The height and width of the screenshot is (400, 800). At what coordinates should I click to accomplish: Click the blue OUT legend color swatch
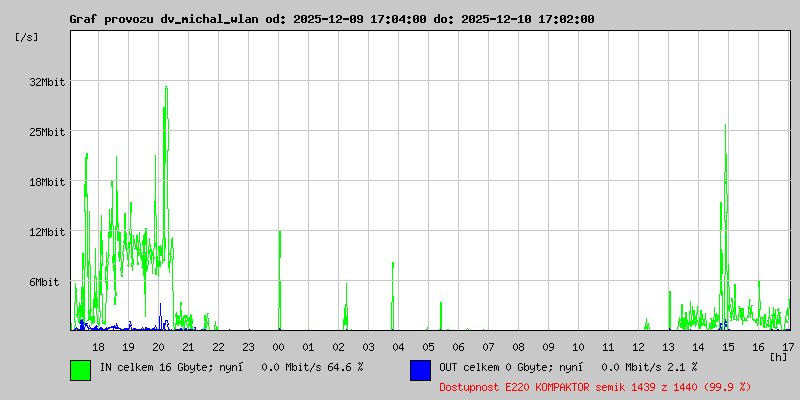420,370
